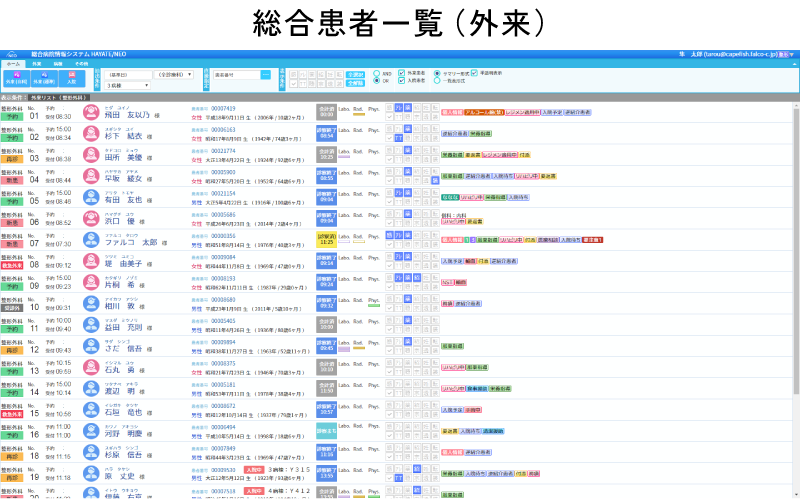
Task: Select the AND filter radio button
Action: pos(377,74)
